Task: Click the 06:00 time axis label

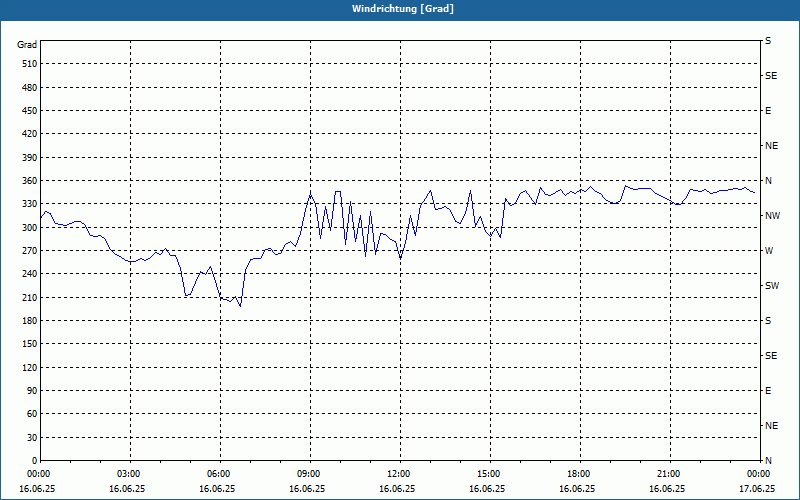Action: pos(217,474)
